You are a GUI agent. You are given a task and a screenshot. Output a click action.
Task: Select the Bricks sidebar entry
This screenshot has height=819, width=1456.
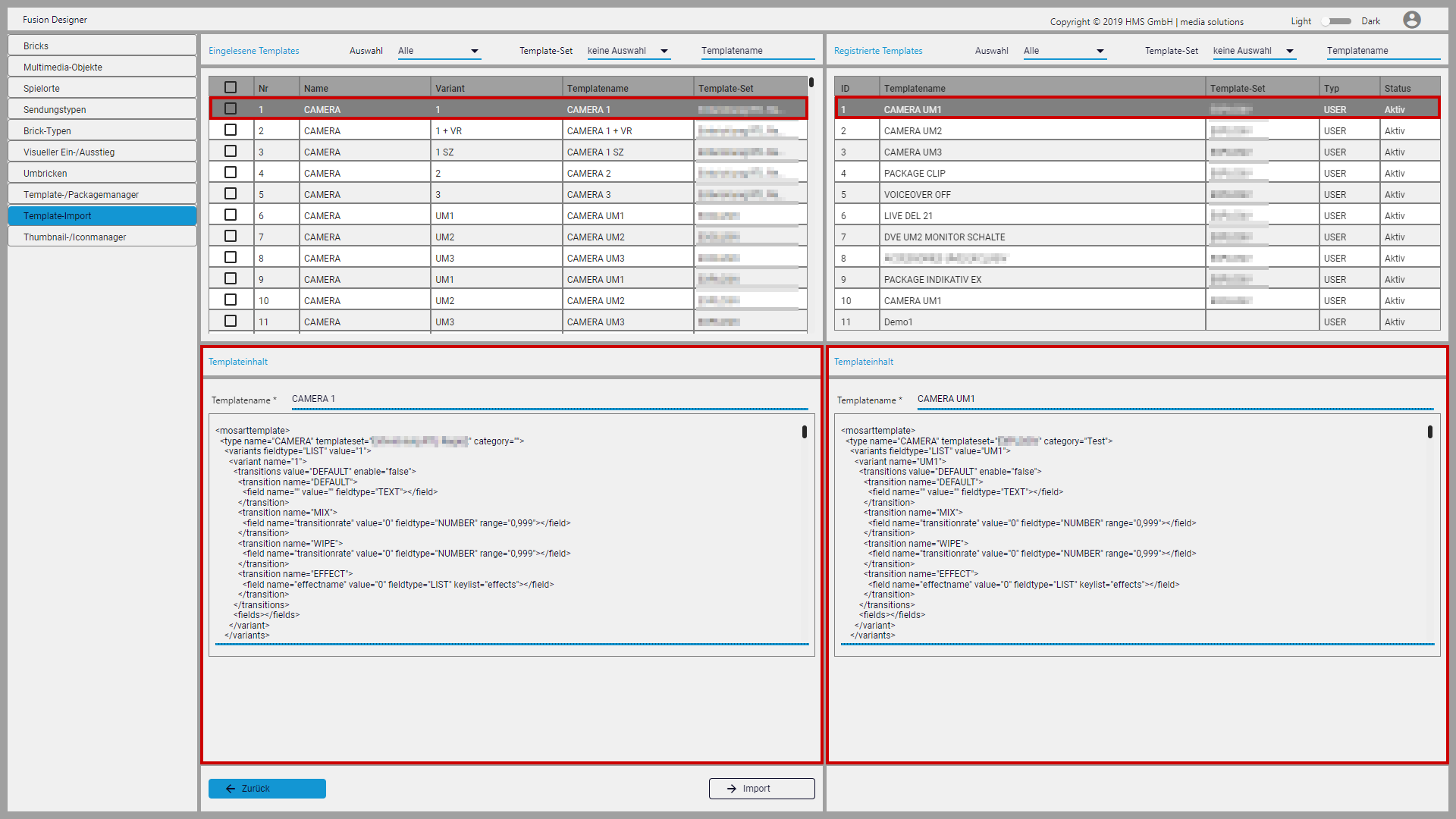tap(102, 45)
